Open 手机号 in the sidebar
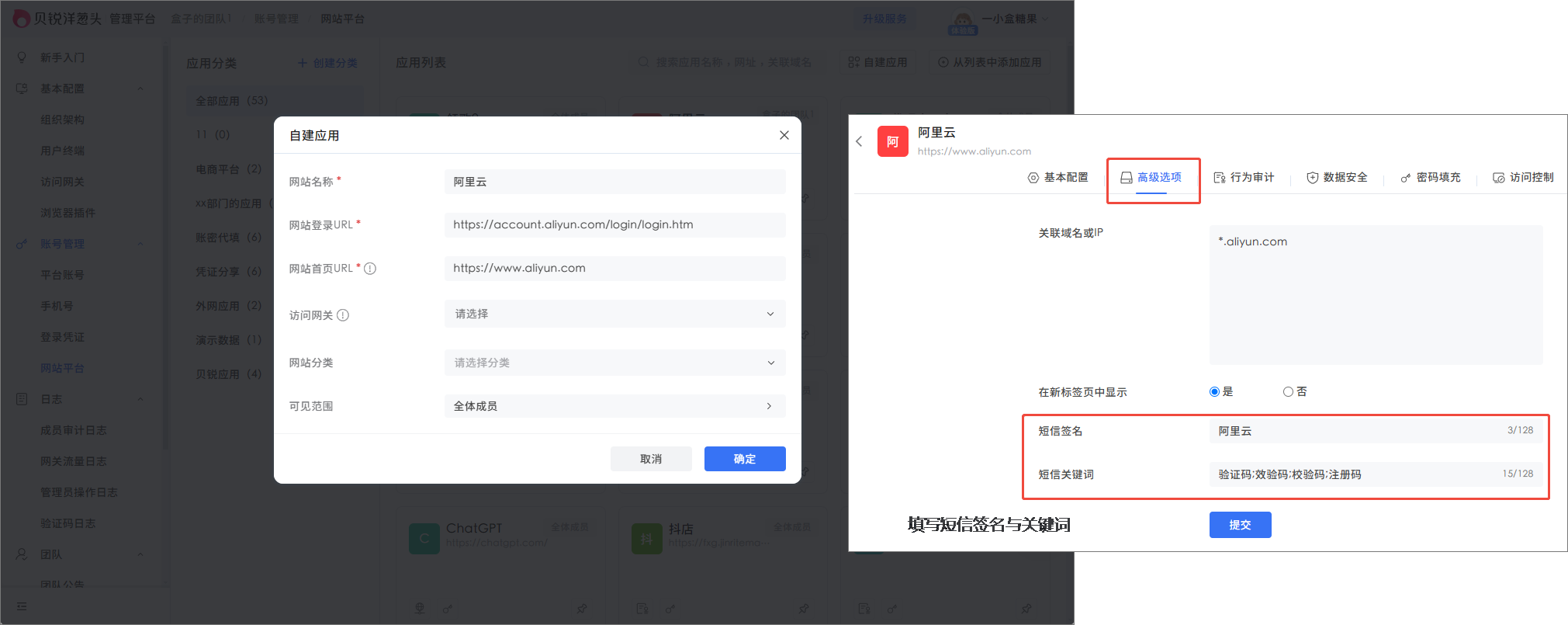The width and height of the screenshot is (1568, 625). [x=57, y=306]
